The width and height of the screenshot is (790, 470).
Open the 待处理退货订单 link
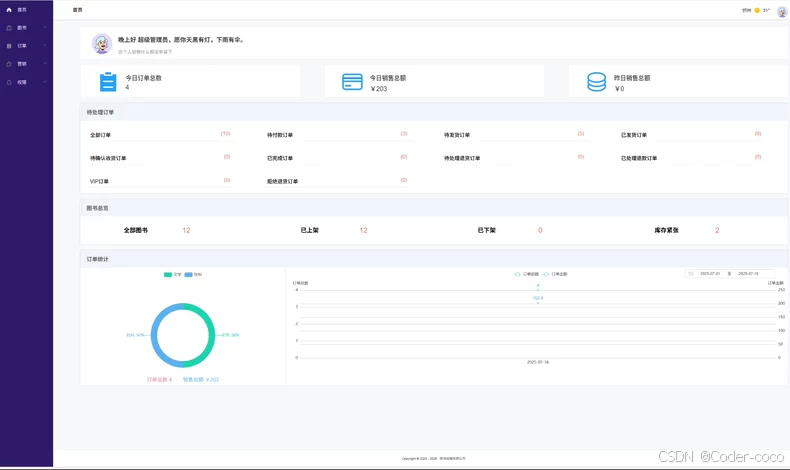coord(462,158)
